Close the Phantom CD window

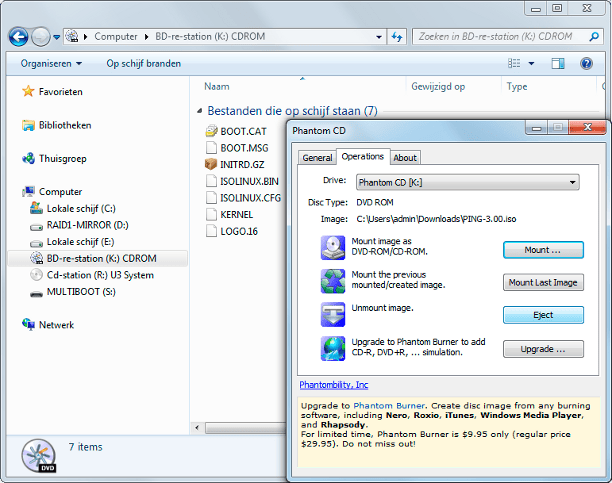[x=587, y=127]
